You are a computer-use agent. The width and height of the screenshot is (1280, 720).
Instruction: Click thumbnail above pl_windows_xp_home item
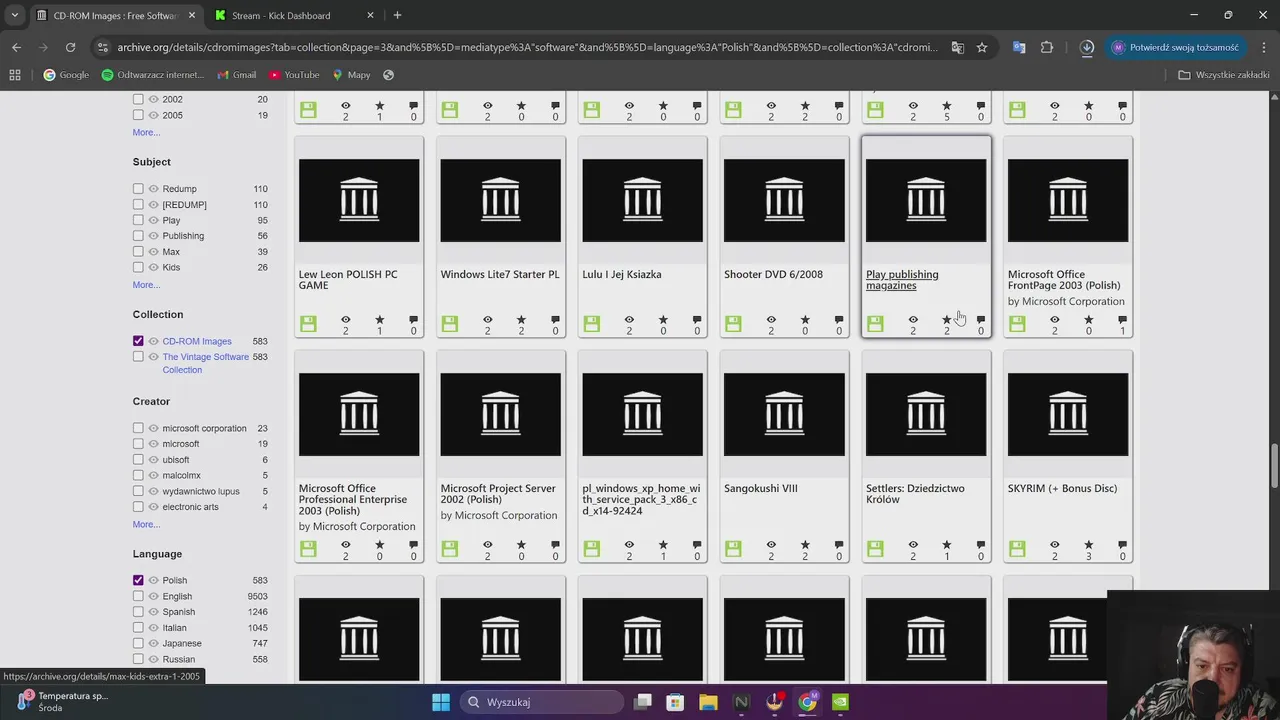[x=643, y=414]
